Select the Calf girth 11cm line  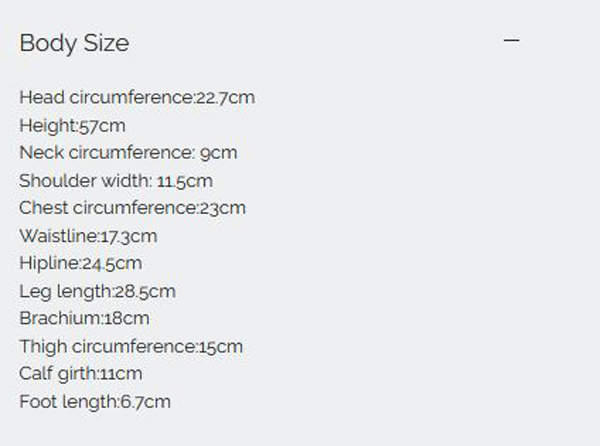81,374
